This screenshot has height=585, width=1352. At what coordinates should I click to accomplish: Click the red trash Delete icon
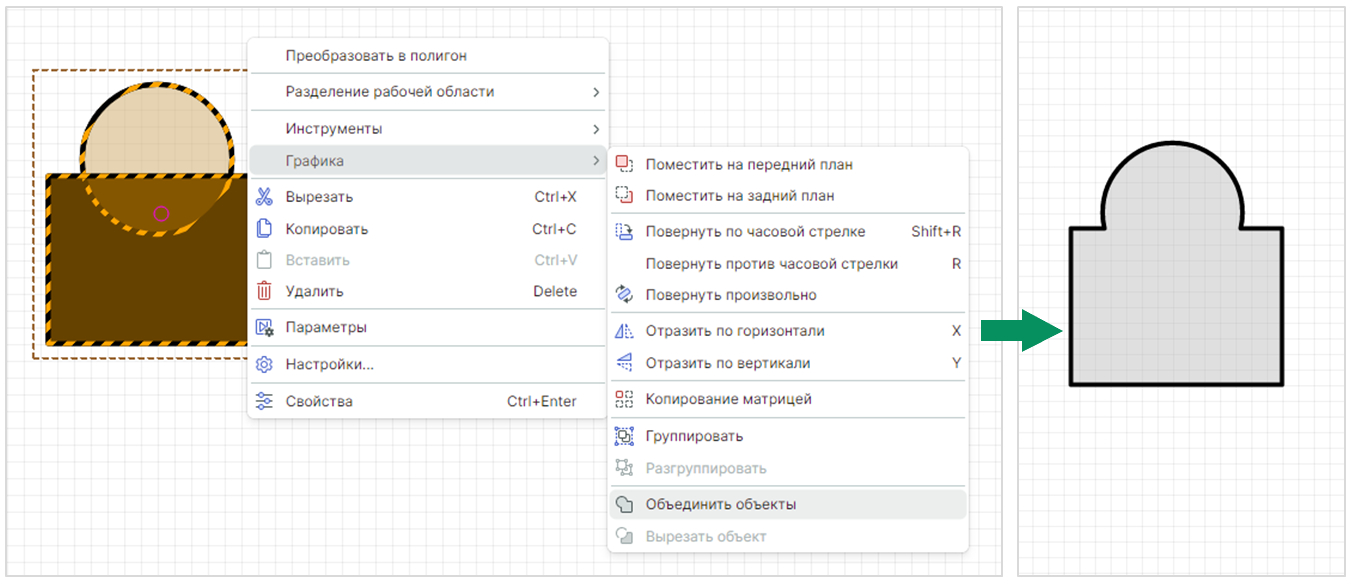[x=264, y=291]
